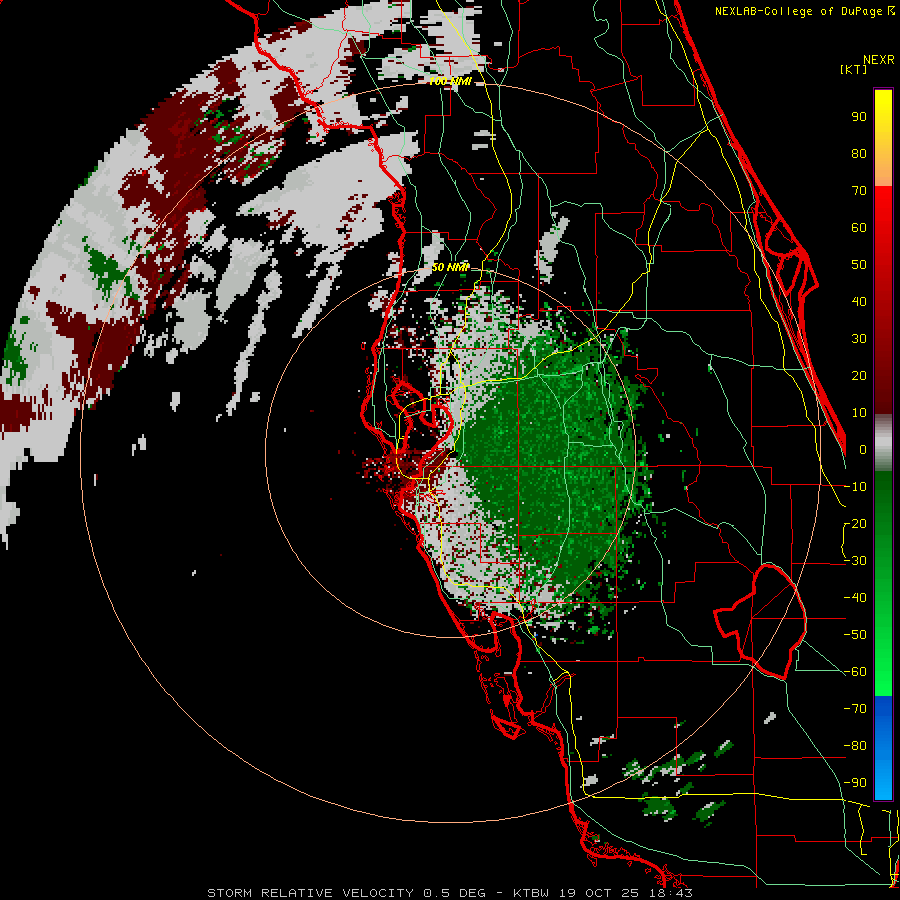Click the -60 scale value
Image resolution: width=900 pixels, height=900 pixels.
pyautogui.click(x=856, y=672)
